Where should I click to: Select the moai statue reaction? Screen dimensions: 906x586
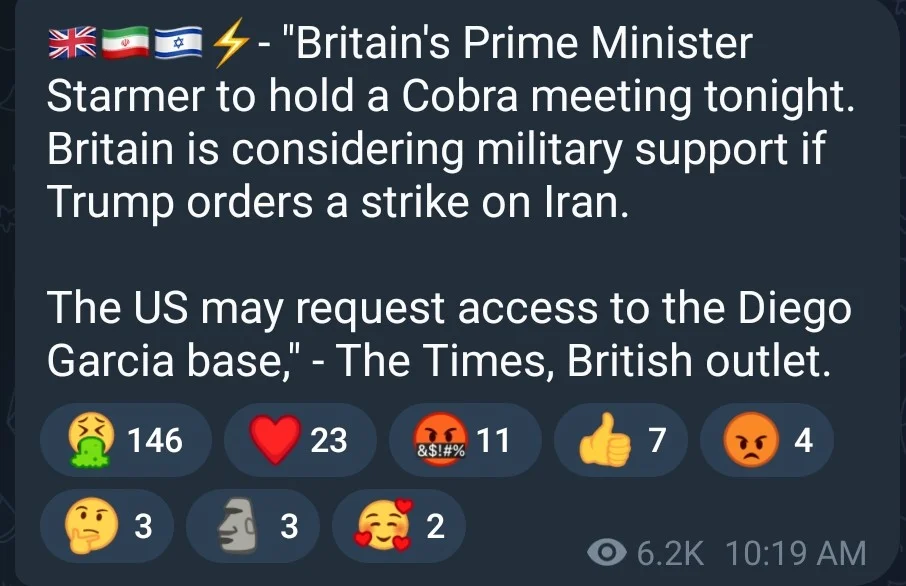(253, 526)
